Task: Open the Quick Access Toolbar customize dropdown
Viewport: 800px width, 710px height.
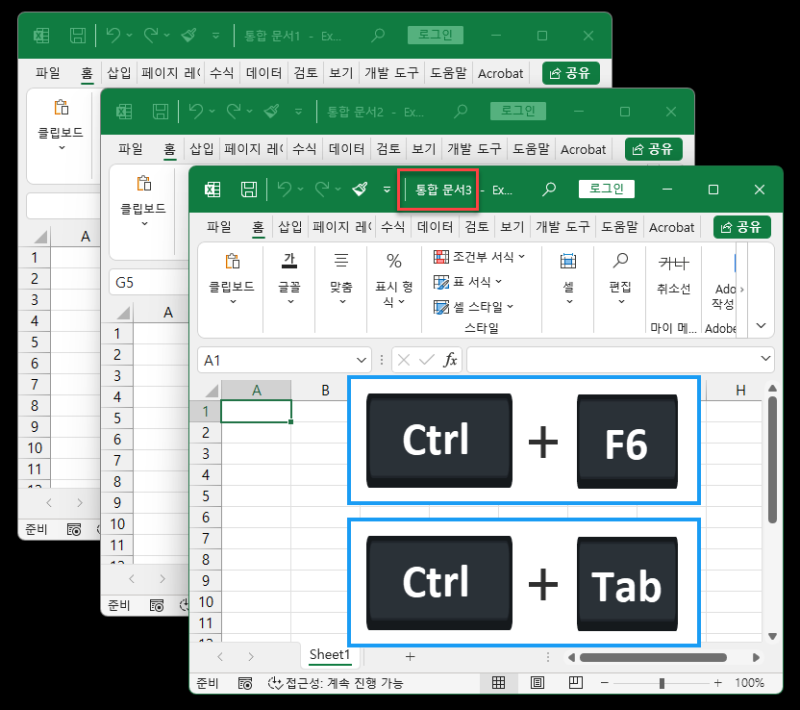Action: tap(387, 189)
